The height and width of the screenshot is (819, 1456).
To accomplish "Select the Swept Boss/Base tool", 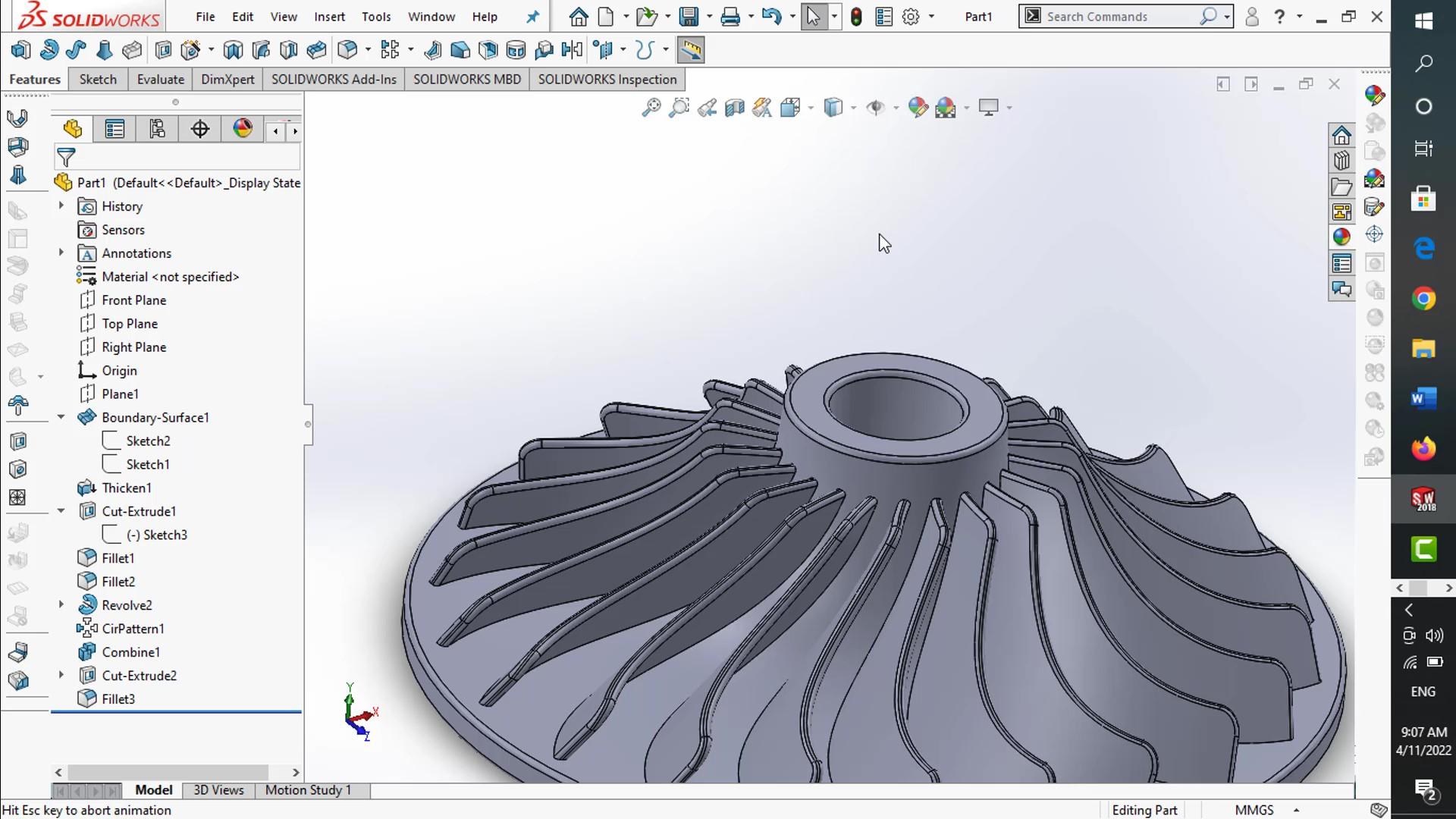I will (76, 49).
